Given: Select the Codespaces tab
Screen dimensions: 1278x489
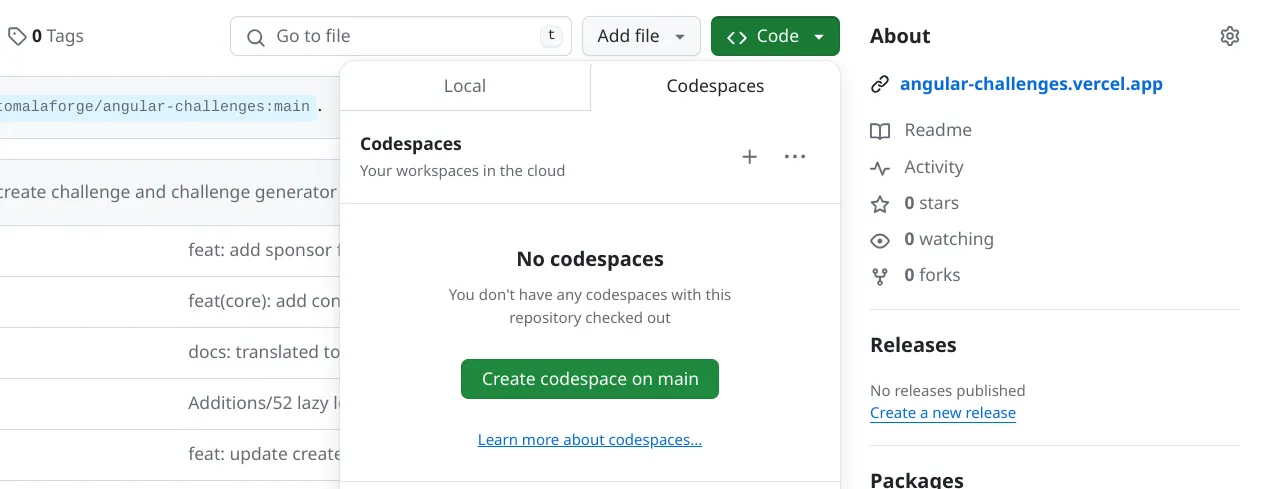Looking at the screenshot, I should click(715, 86).
